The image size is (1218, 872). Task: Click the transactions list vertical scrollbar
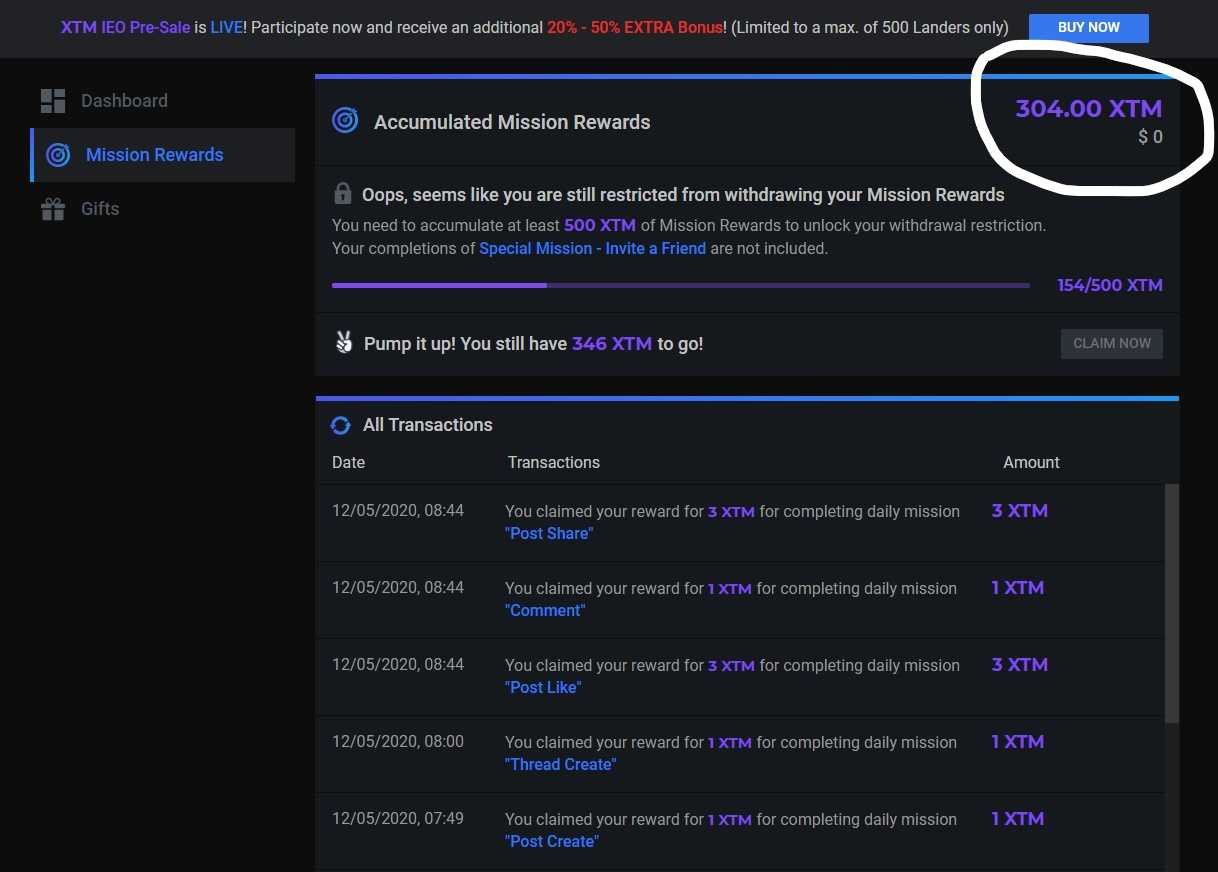pos(1172,600)
